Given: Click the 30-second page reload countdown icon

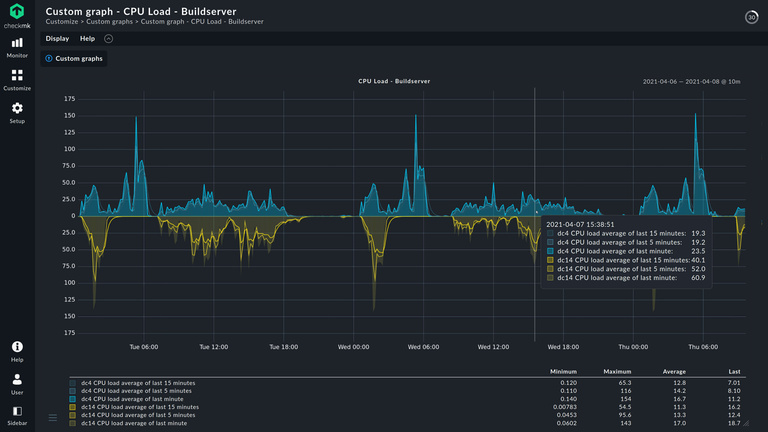Looking at the screenshot, I should pos(751,17).
